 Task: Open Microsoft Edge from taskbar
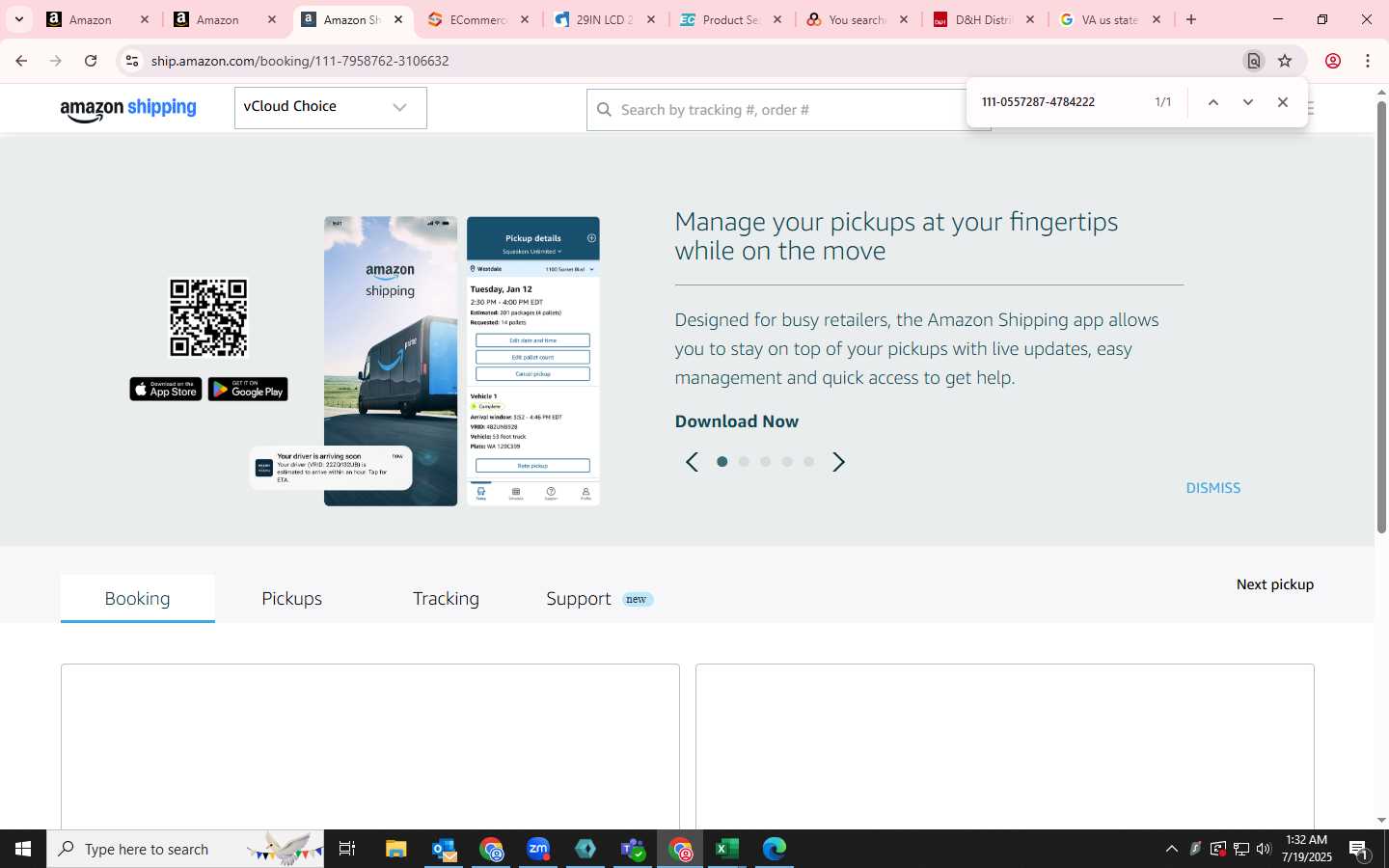pos(775,849)
